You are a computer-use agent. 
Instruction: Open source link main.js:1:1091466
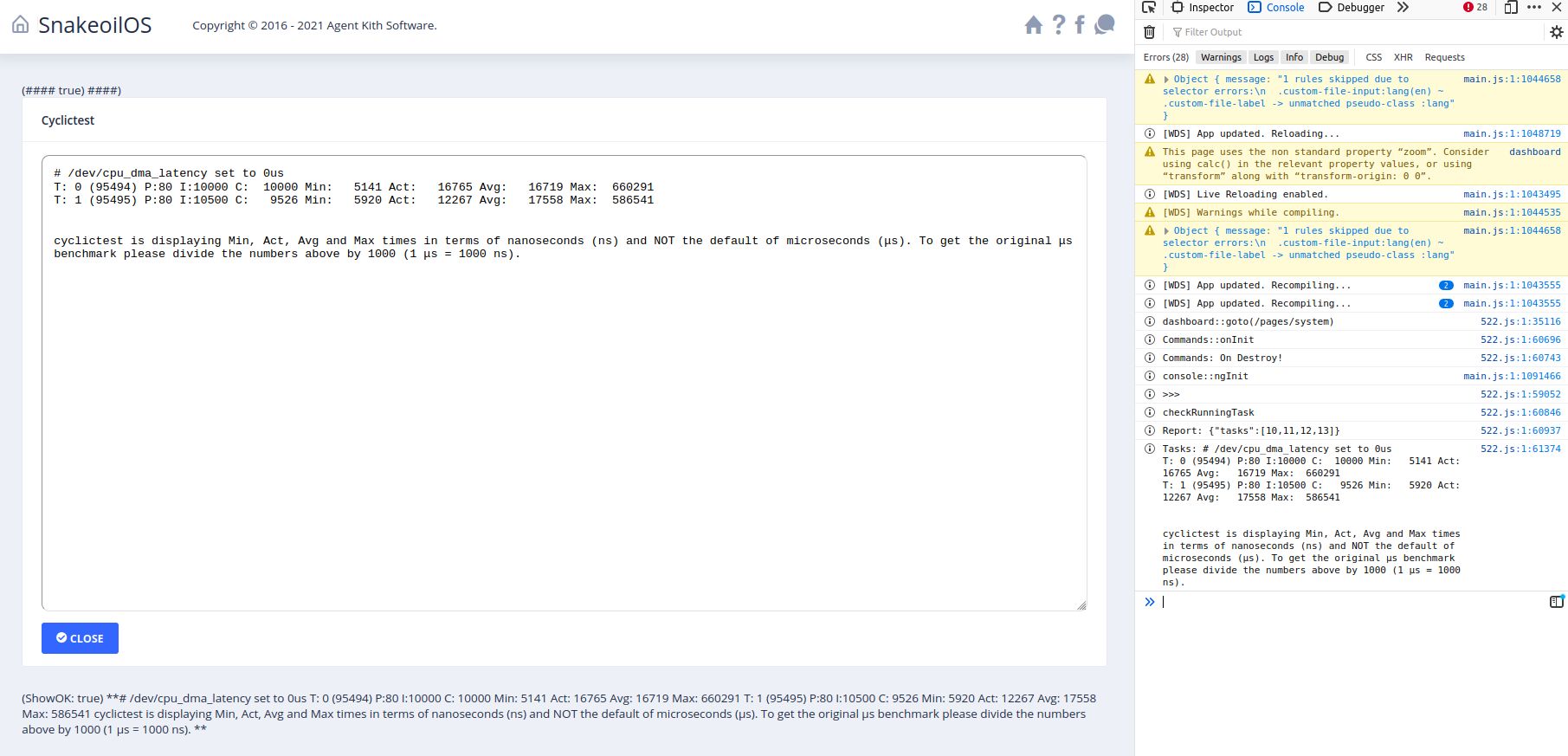(x=1512, y=376)
